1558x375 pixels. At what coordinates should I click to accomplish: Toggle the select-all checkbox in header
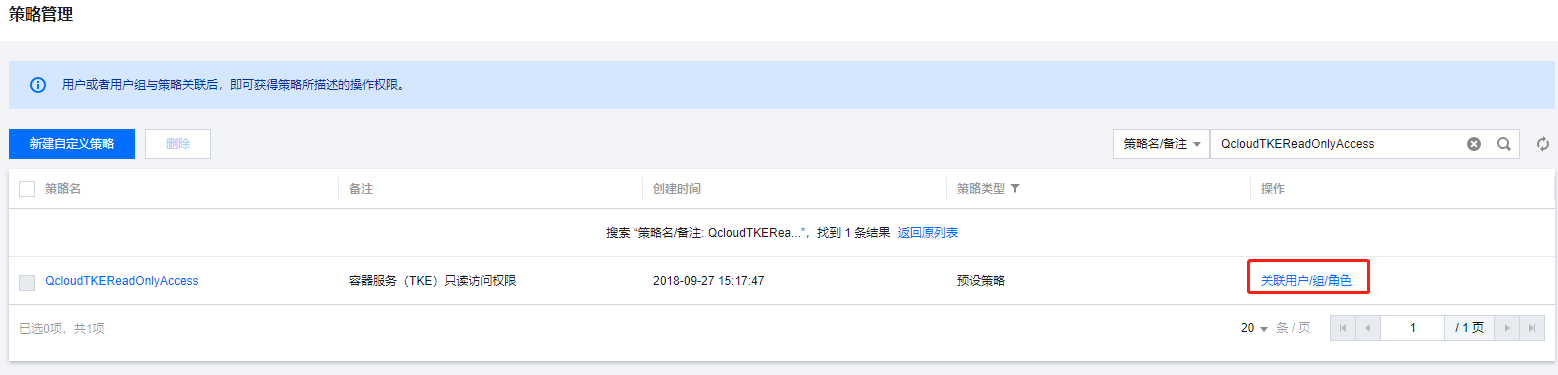coord(27,189)
